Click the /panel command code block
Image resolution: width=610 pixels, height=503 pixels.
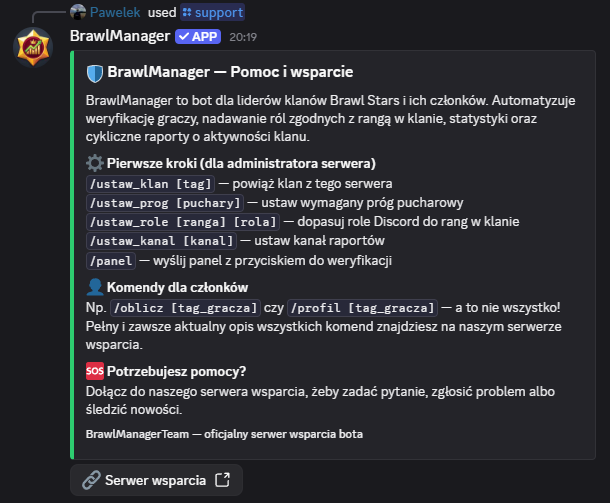pyautogui.click(x=111, y=261)
